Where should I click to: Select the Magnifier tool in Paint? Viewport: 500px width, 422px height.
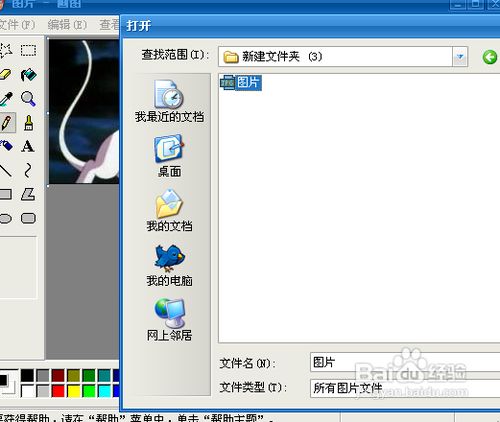tap(28, 99)
